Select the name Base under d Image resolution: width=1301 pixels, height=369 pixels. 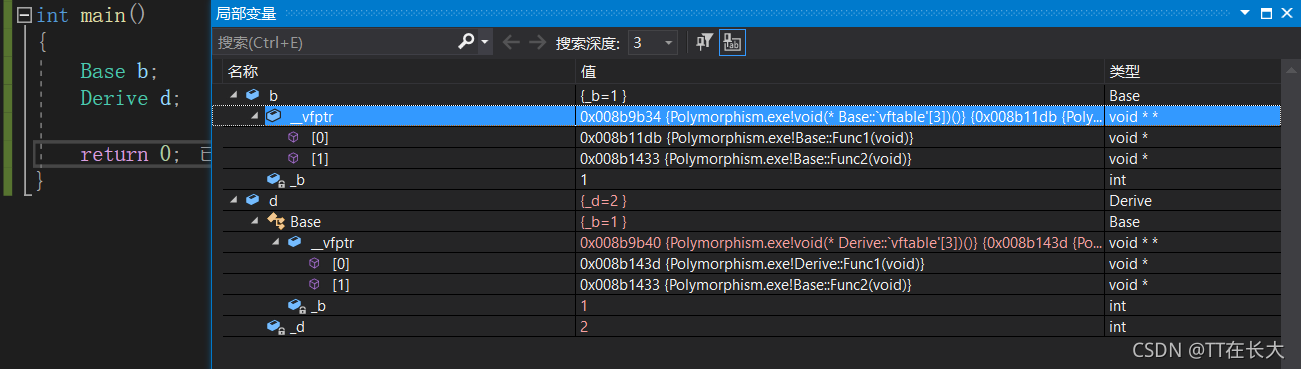(x=305, y=221)
